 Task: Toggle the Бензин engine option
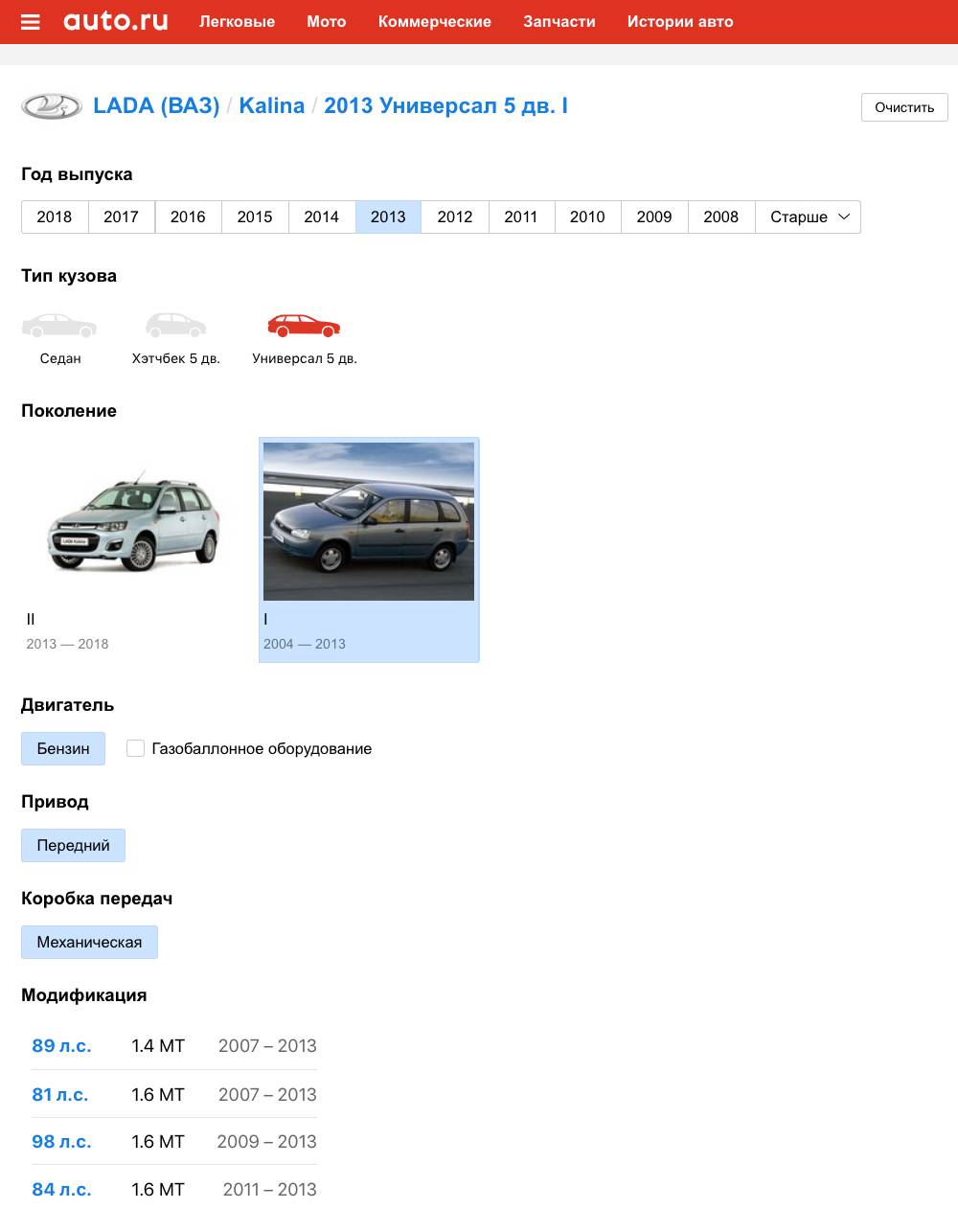click(63, 748)
